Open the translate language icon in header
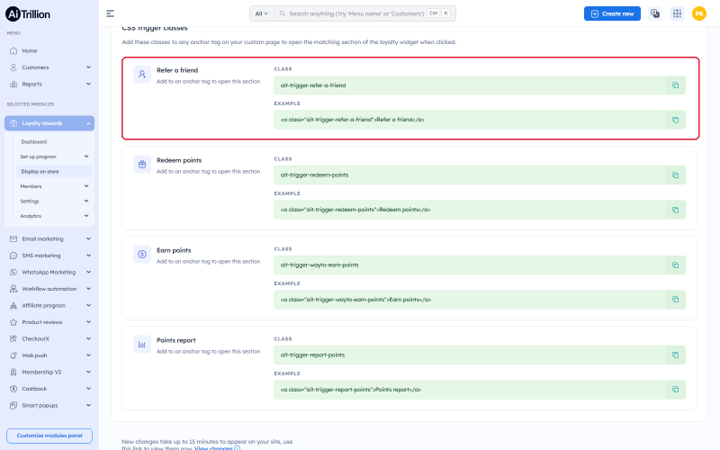 (655, 14)
